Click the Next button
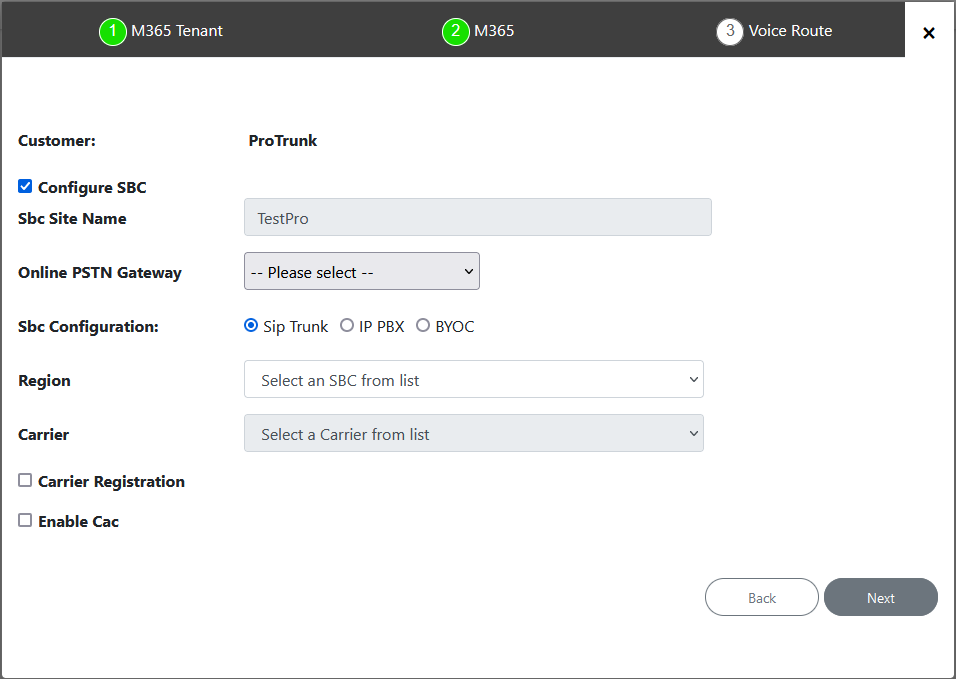The image size is (956, 679). (880, 597)
